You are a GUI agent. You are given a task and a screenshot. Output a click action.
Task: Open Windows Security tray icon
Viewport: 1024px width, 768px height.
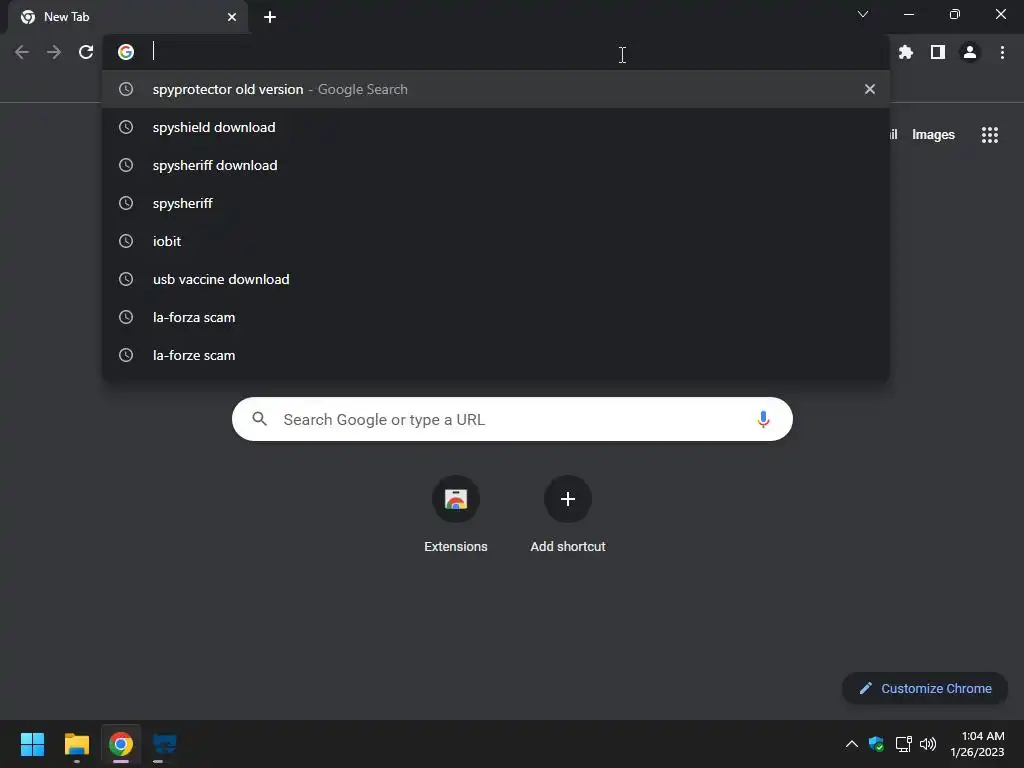point(876,744)
